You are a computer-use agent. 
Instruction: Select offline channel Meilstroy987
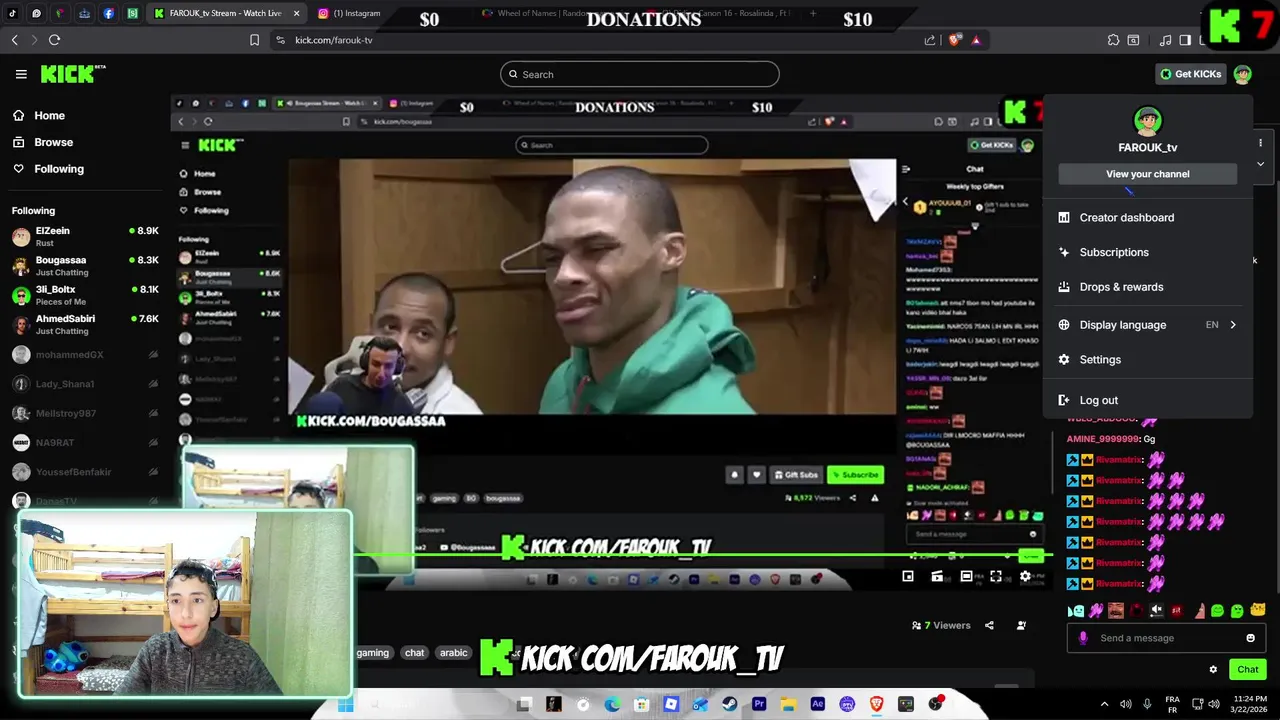click(85, 413)
